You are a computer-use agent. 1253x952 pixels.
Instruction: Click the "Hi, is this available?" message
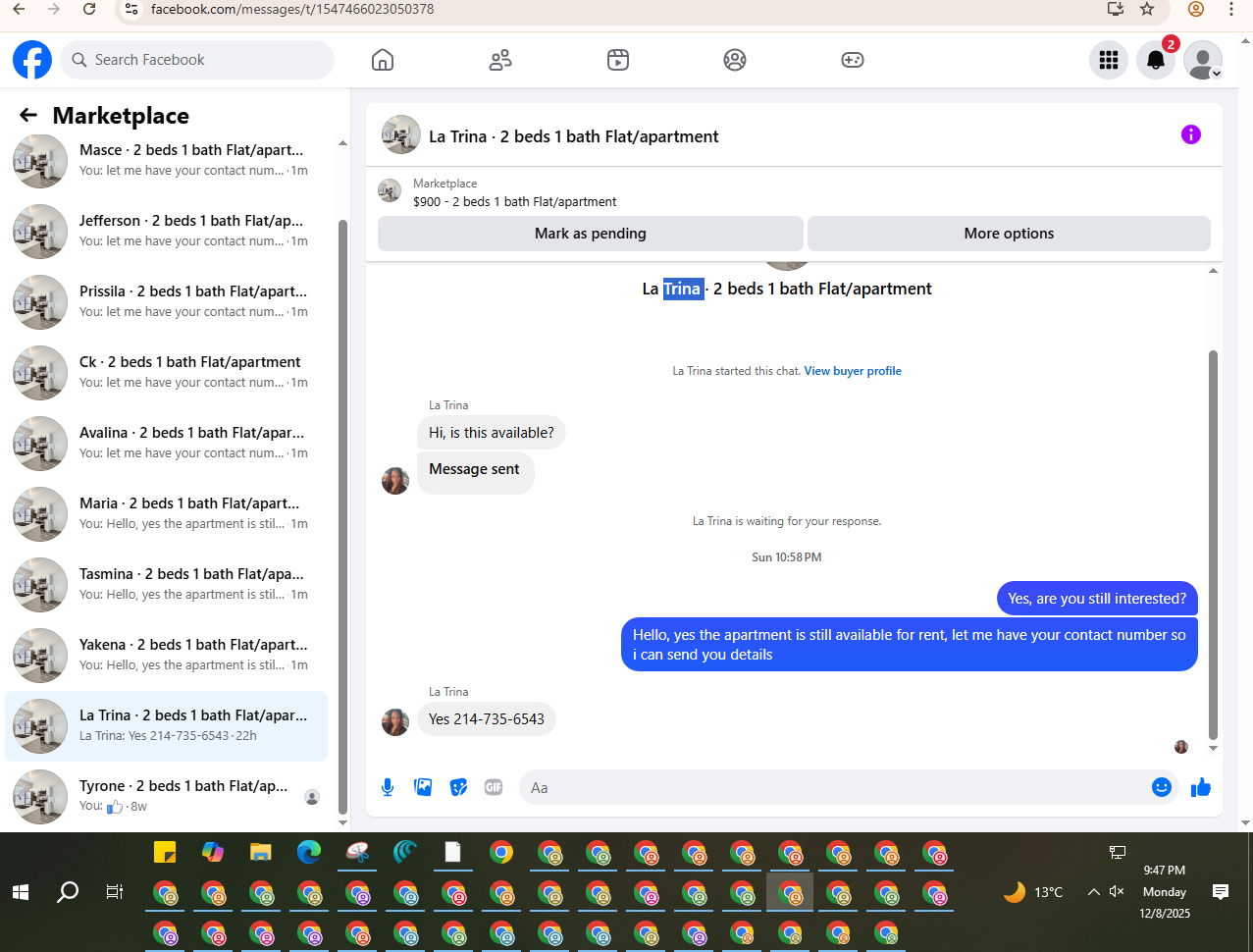(492, 433)
